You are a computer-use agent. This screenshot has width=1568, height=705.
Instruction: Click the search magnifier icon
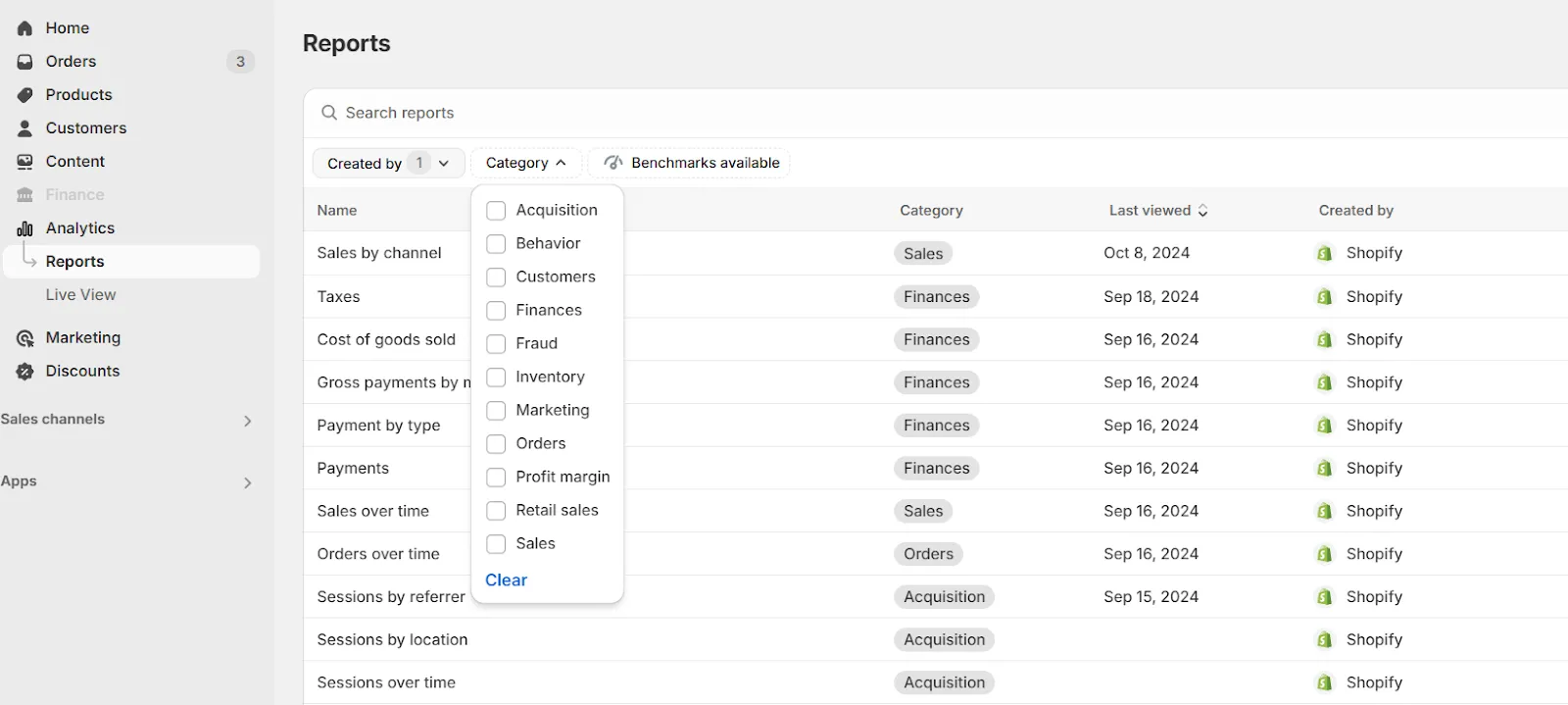[x=329, y=113]
